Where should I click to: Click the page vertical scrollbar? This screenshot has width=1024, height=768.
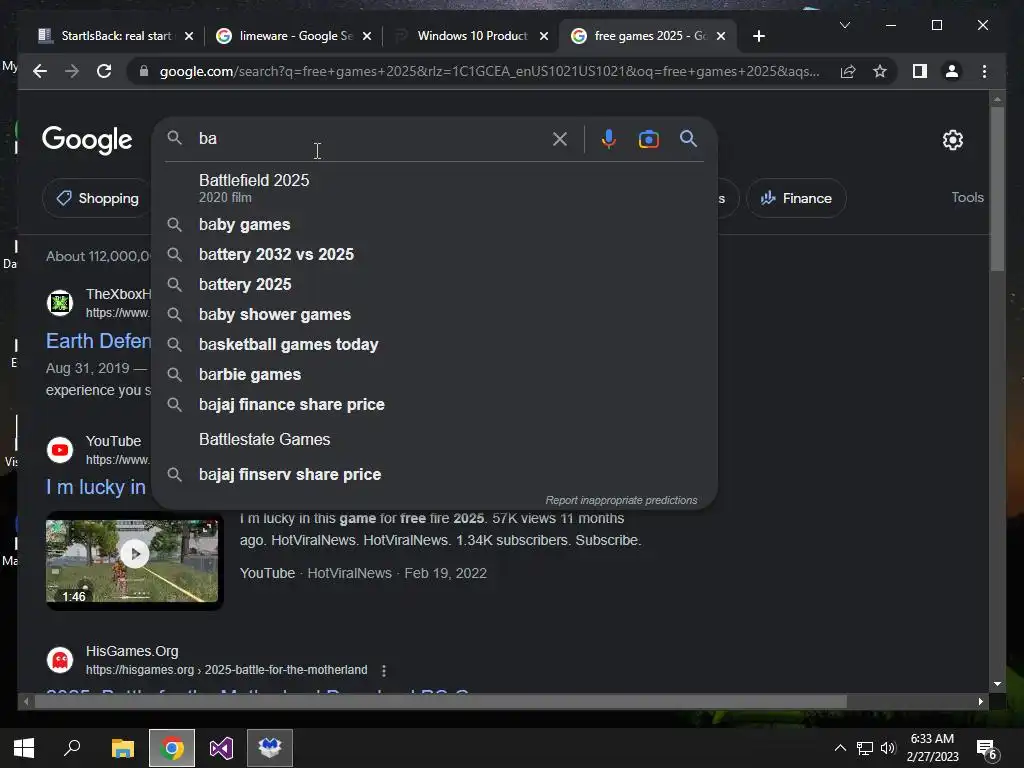[997, 188]
